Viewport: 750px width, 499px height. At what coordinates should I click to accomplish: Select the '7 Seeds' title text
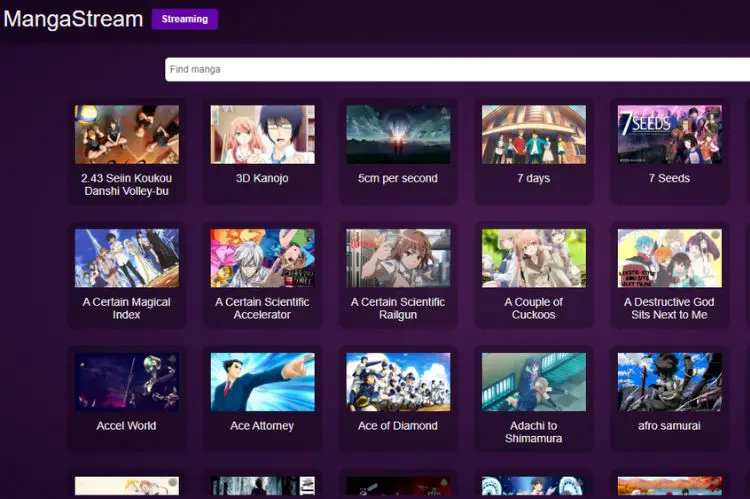[x=669, y=178]
